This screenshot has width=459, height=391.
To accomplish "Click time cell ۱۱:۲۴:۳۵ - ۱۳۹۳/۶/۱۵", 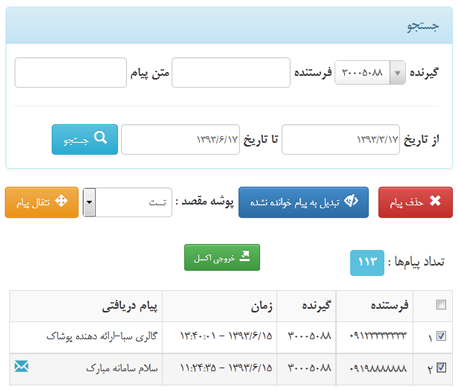I will tap(226, 368).
